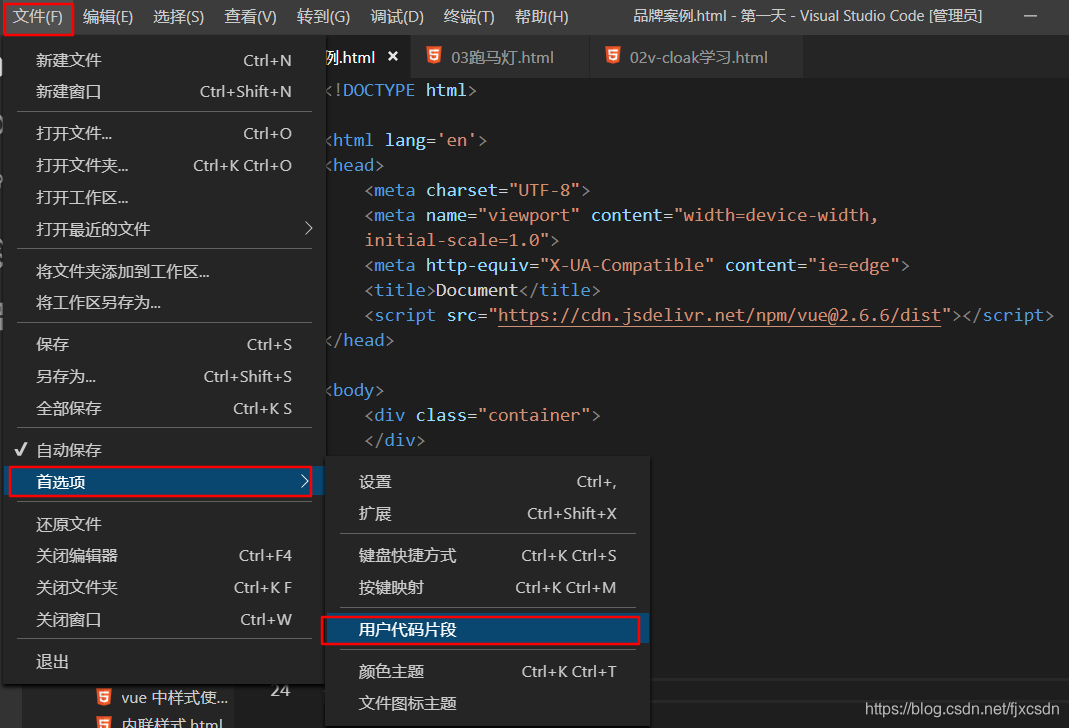Switch to 02v-cloak学习.html tab
The height and width of the screenshot is (728, 1069).
(x=698, y=58)
